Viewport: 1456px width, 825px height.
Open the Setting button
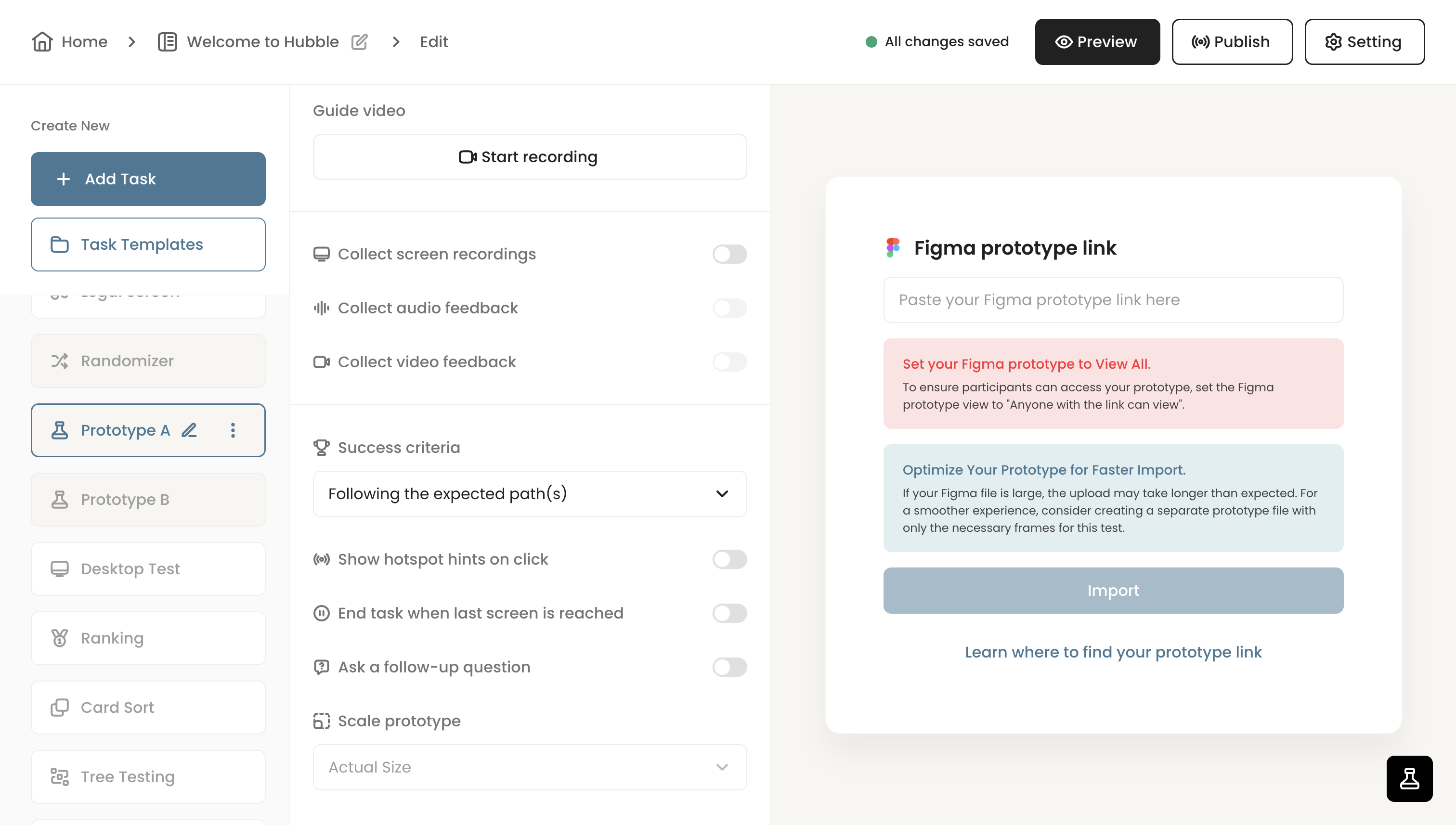click(x=1364, y=41)
